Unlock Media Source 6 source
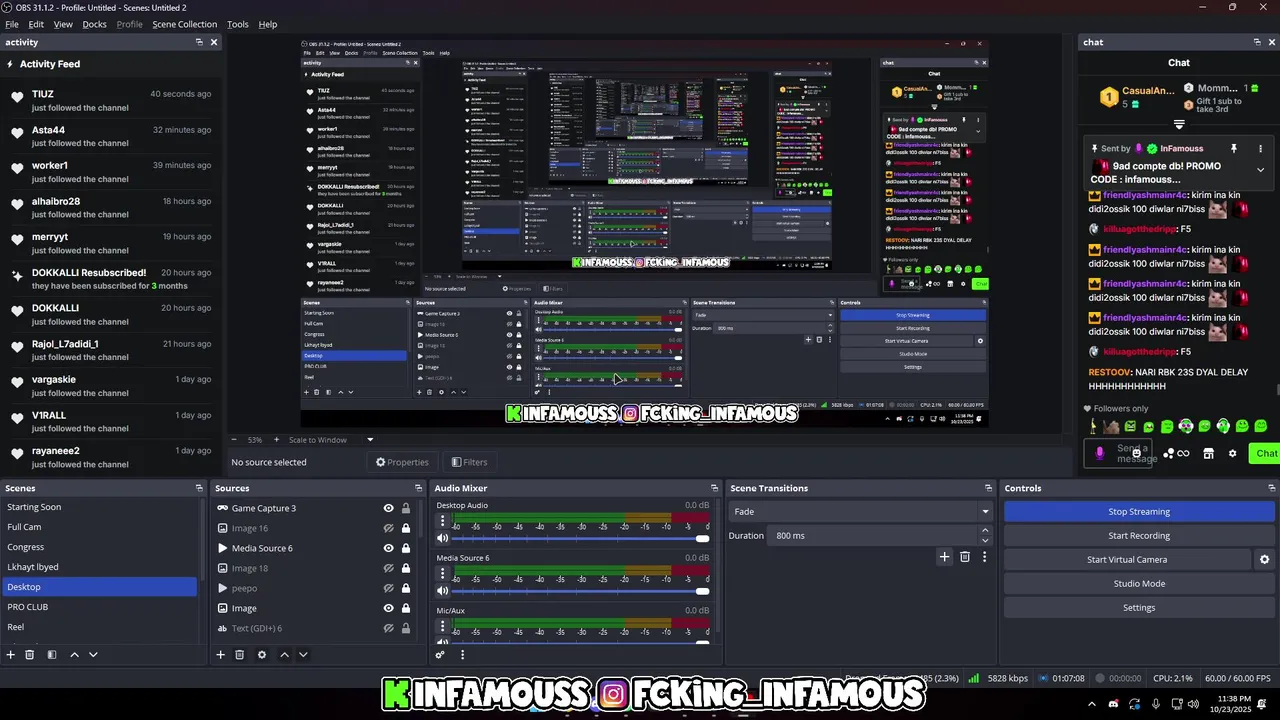This screenshot has width=1280, height=720. pyautogui.click(x=405, y=548)
